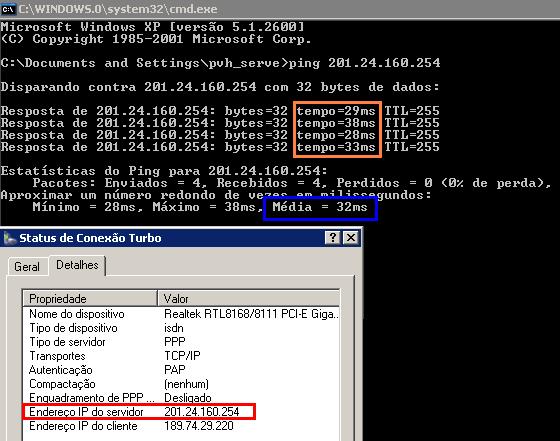Click the Média = 32ms text
The image size is (560, 441).
tap(320, 207)
